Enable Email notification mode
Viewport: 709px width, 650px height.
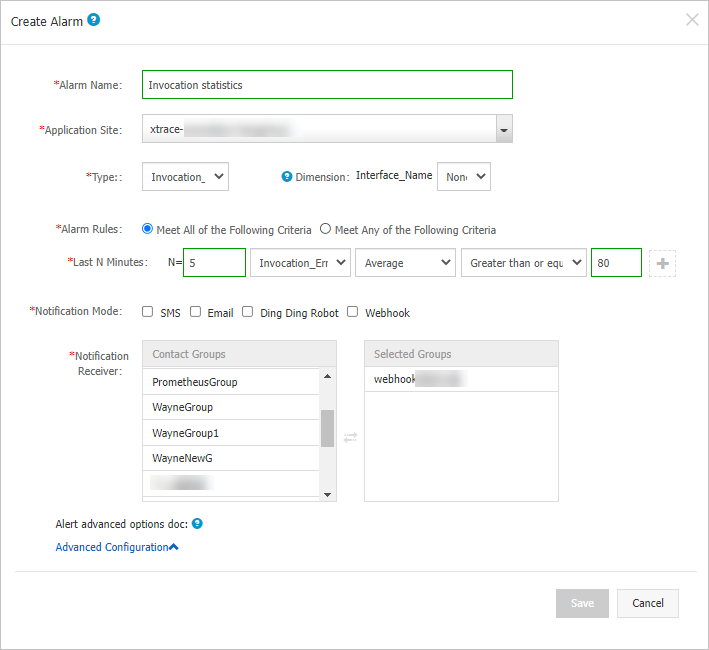pyautogui.click(x=196, y=312)
